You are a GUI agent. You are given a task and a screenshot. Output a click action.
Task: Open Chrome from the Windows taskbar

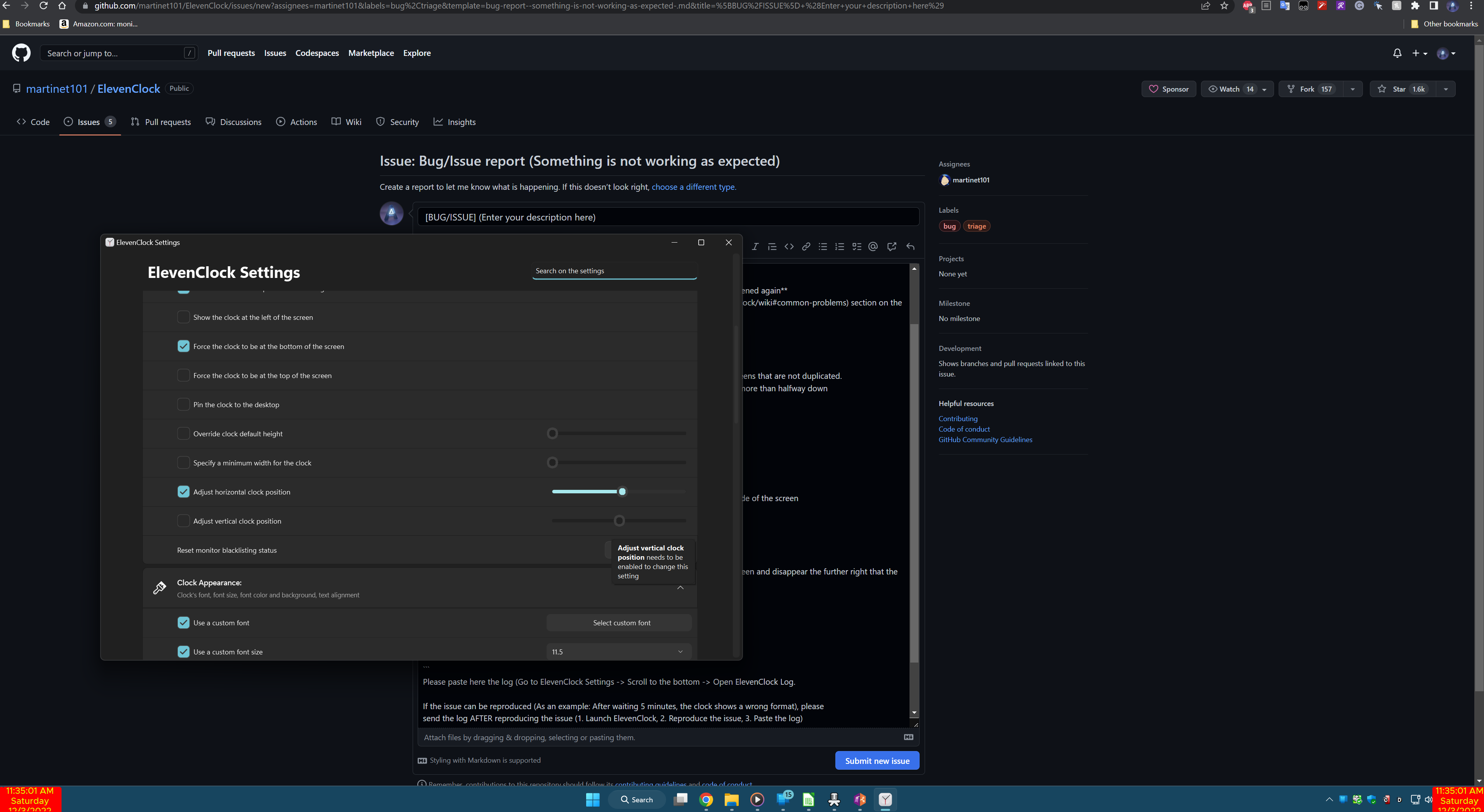(x=706, y=799)
